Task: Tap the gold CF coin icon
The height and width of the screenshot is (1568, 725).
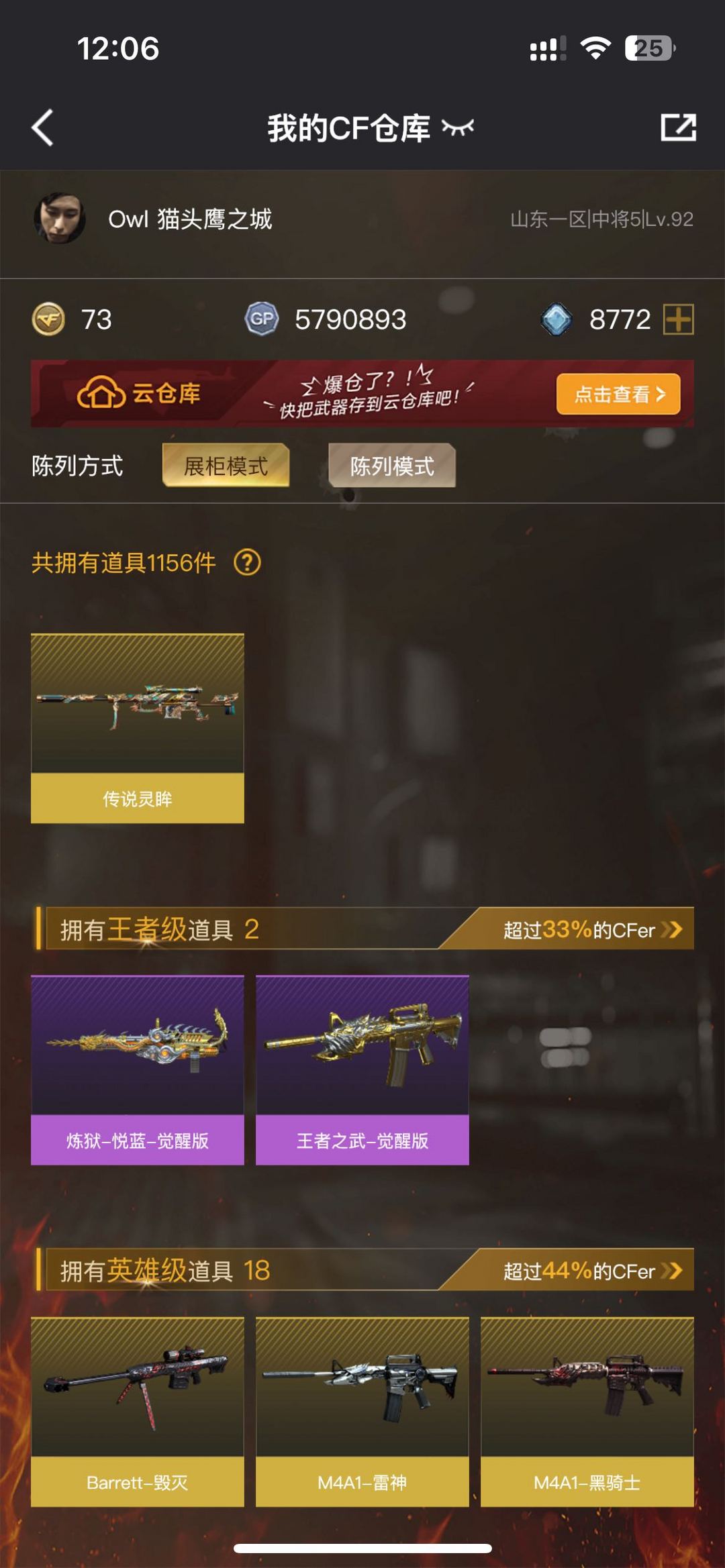Action: click(48, 319)
